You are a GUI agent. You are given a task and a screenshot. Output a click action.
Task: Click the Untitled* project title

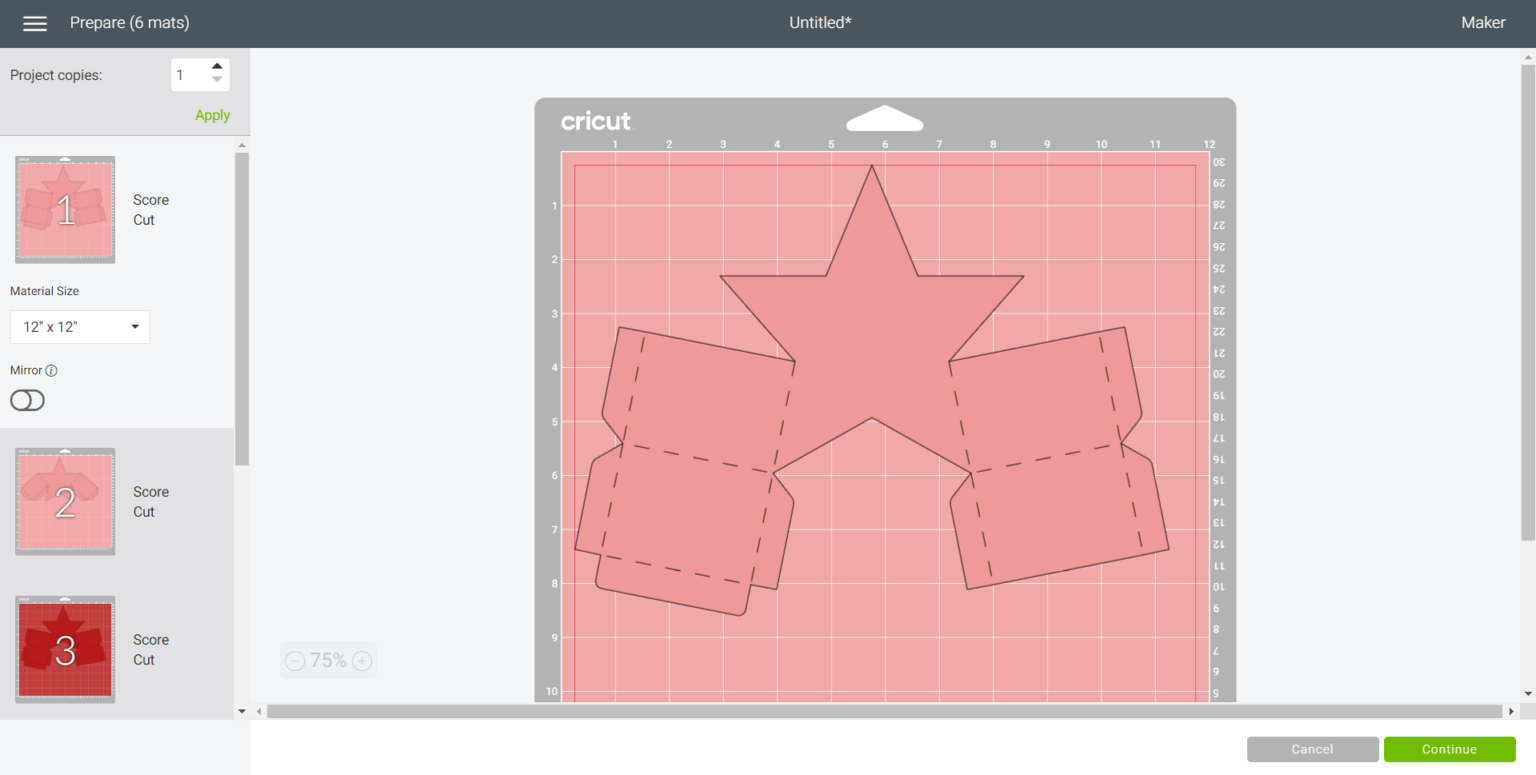tap(820, 22)
